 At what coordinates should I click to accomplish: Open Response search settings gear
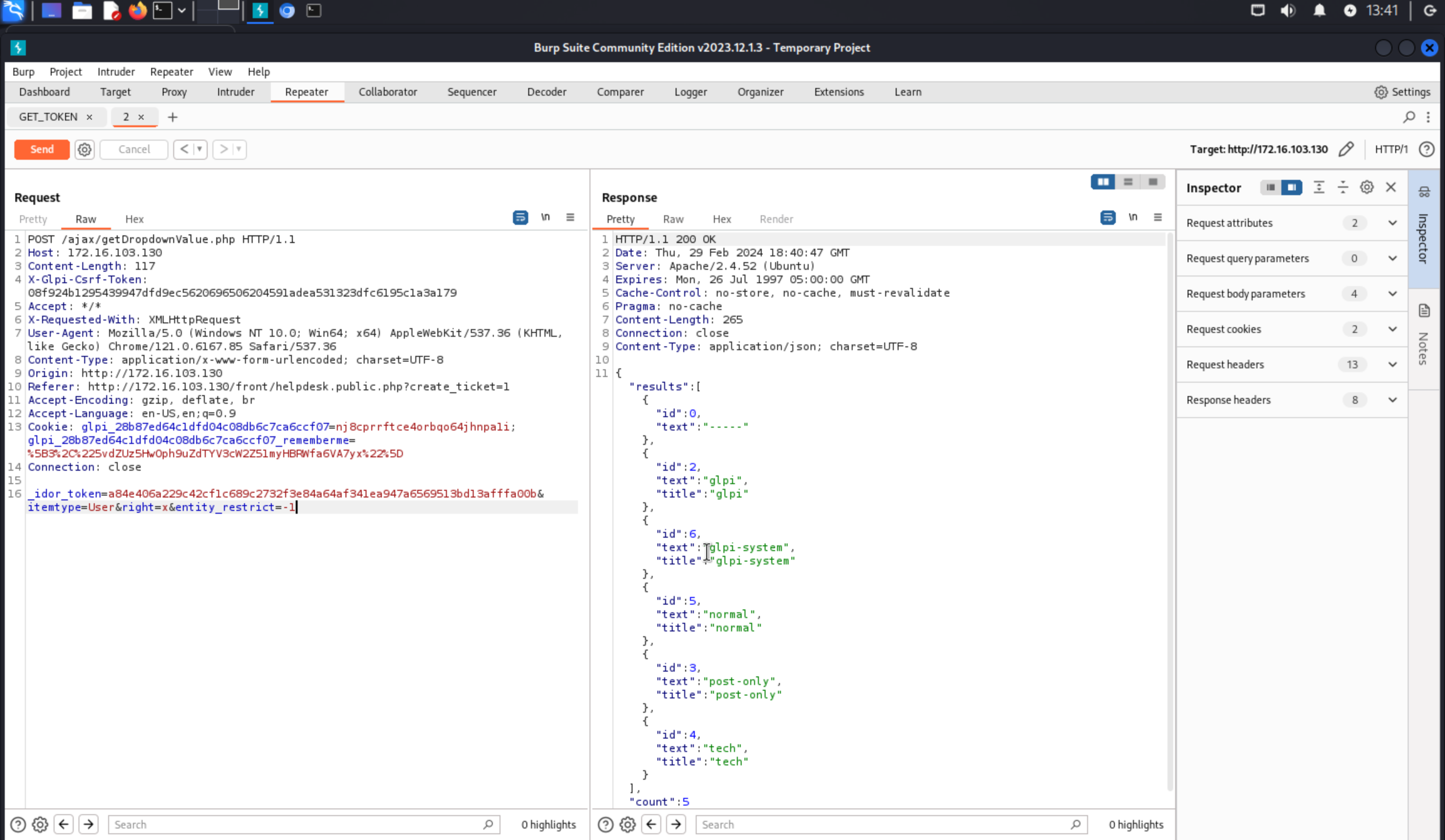(x=627, y=825)
